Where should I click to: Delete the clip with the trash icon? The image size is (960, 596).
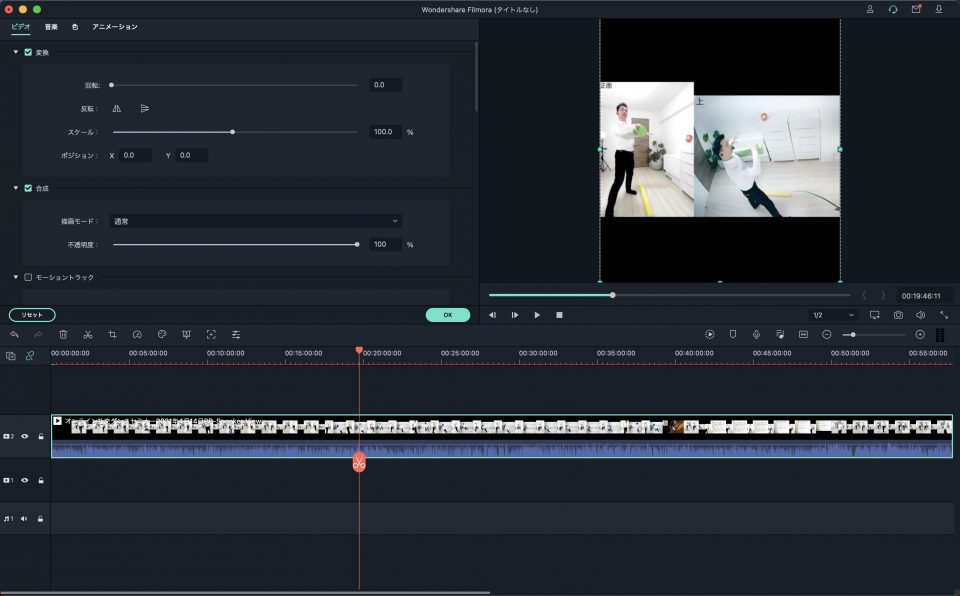click(63, 334)
